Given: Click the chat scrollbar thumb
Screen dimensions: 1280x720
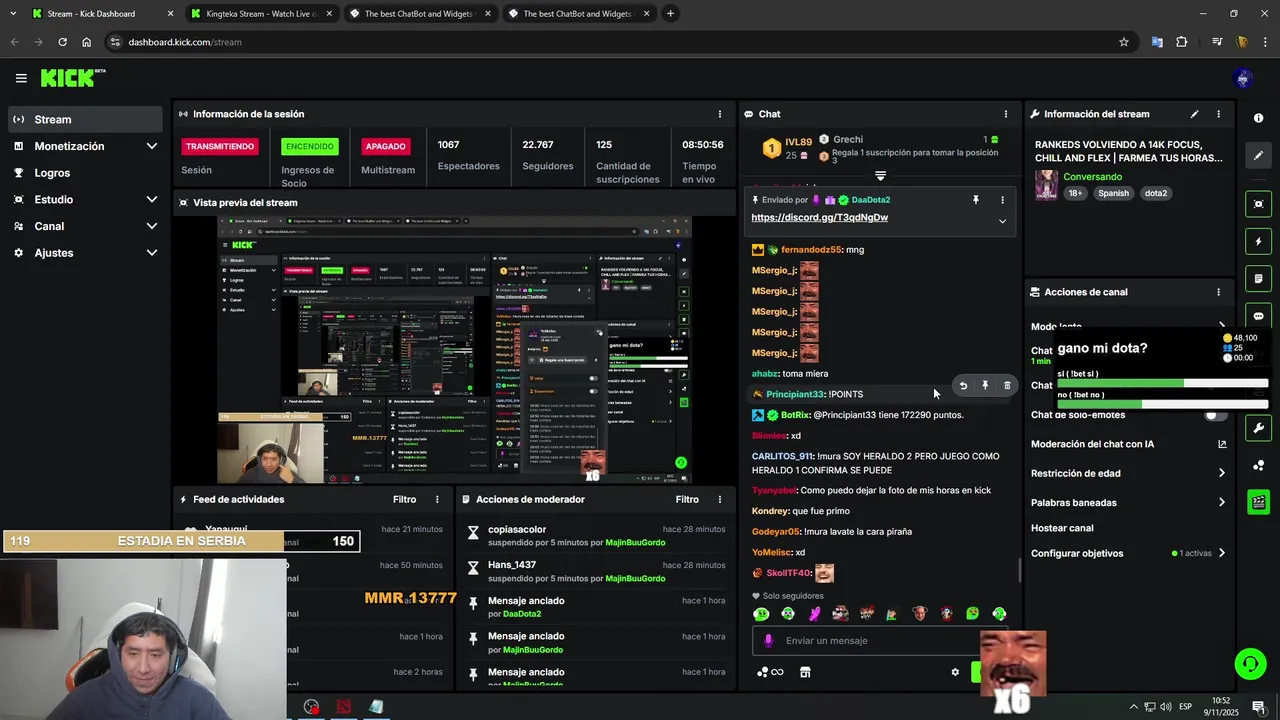Looking at the screenshot, I should click(x=1019, y=570).
